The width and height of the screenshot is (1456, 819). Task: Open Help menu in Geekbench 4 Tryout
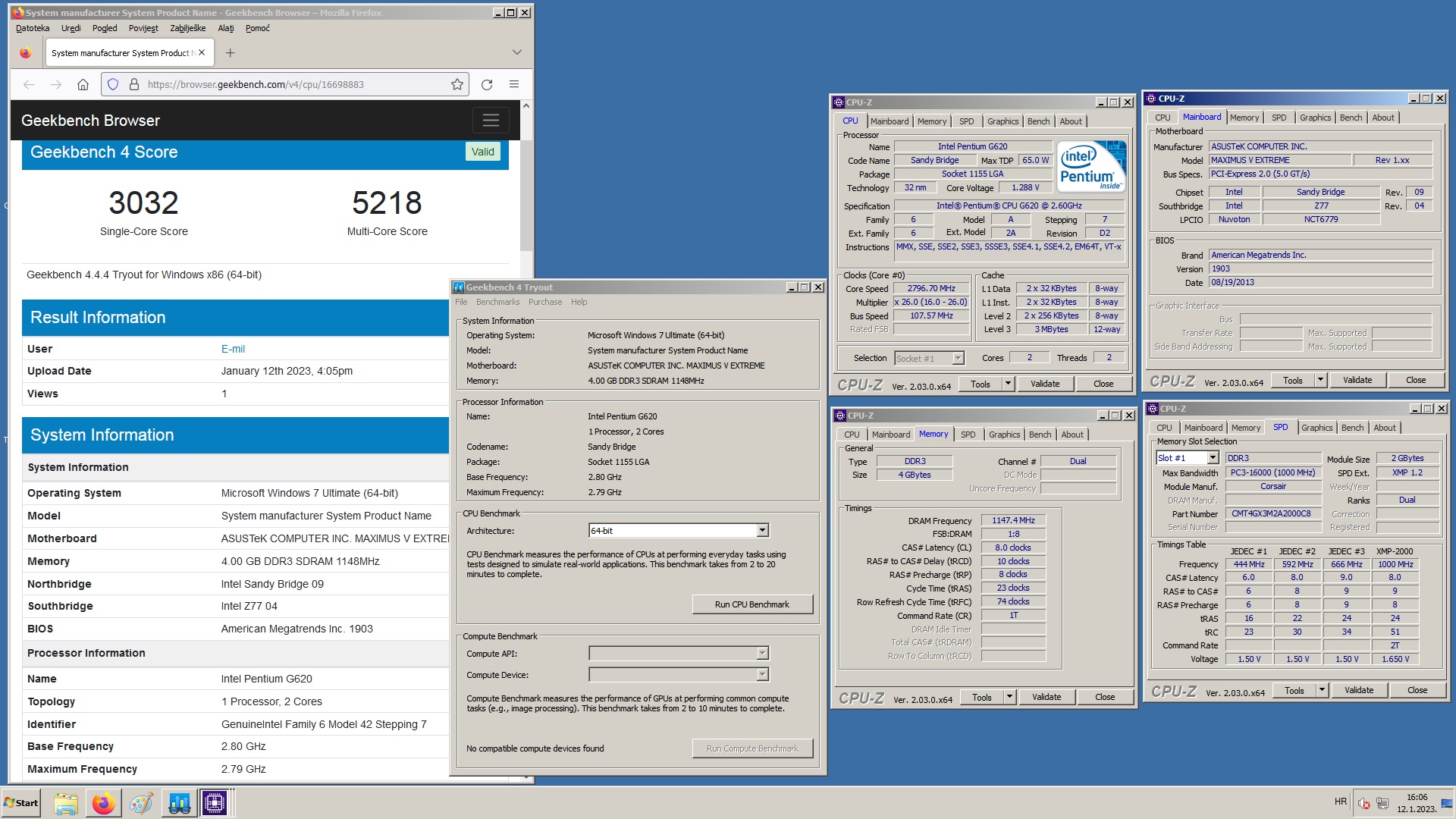(x=579, y=302)
